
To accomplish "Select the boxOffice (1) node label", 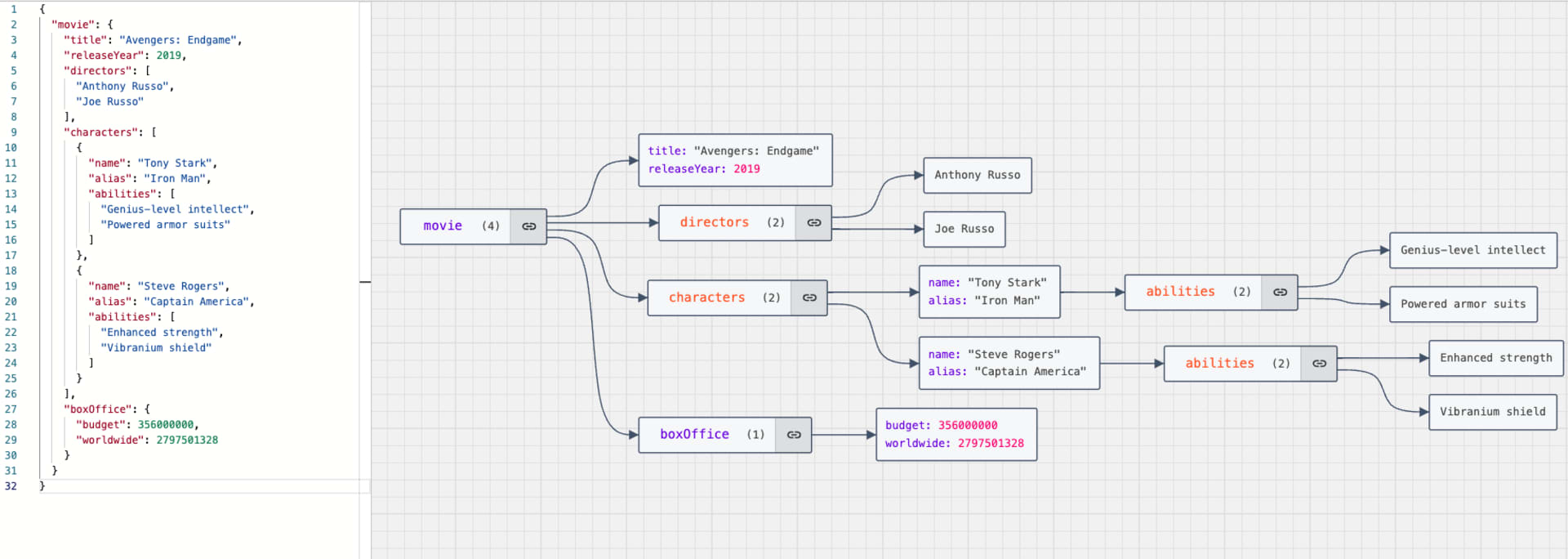I will coord(712,435).
